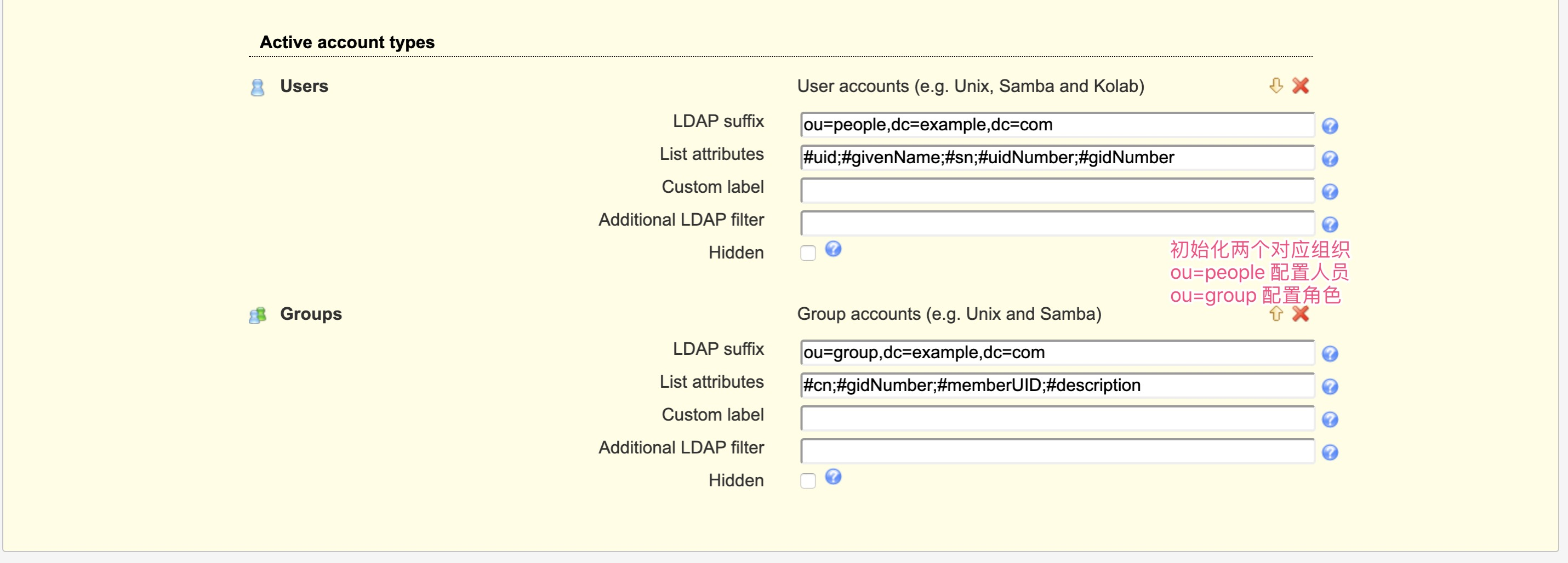
Task: Move the Groups account type up
Action: click(1276, 314)
